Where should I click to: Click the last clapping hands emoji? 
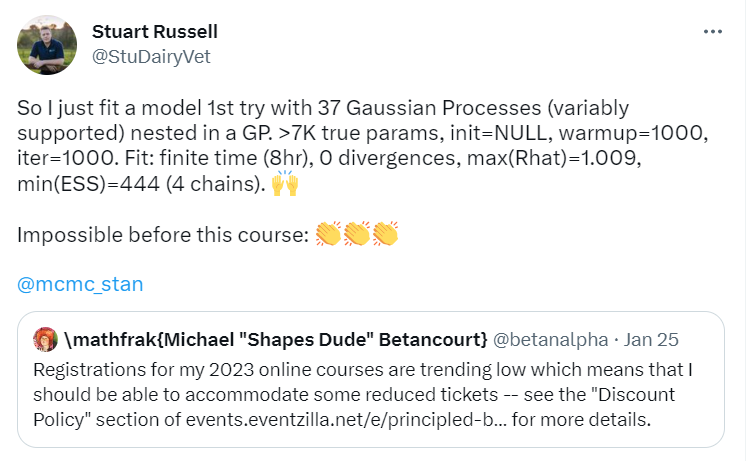385,234
